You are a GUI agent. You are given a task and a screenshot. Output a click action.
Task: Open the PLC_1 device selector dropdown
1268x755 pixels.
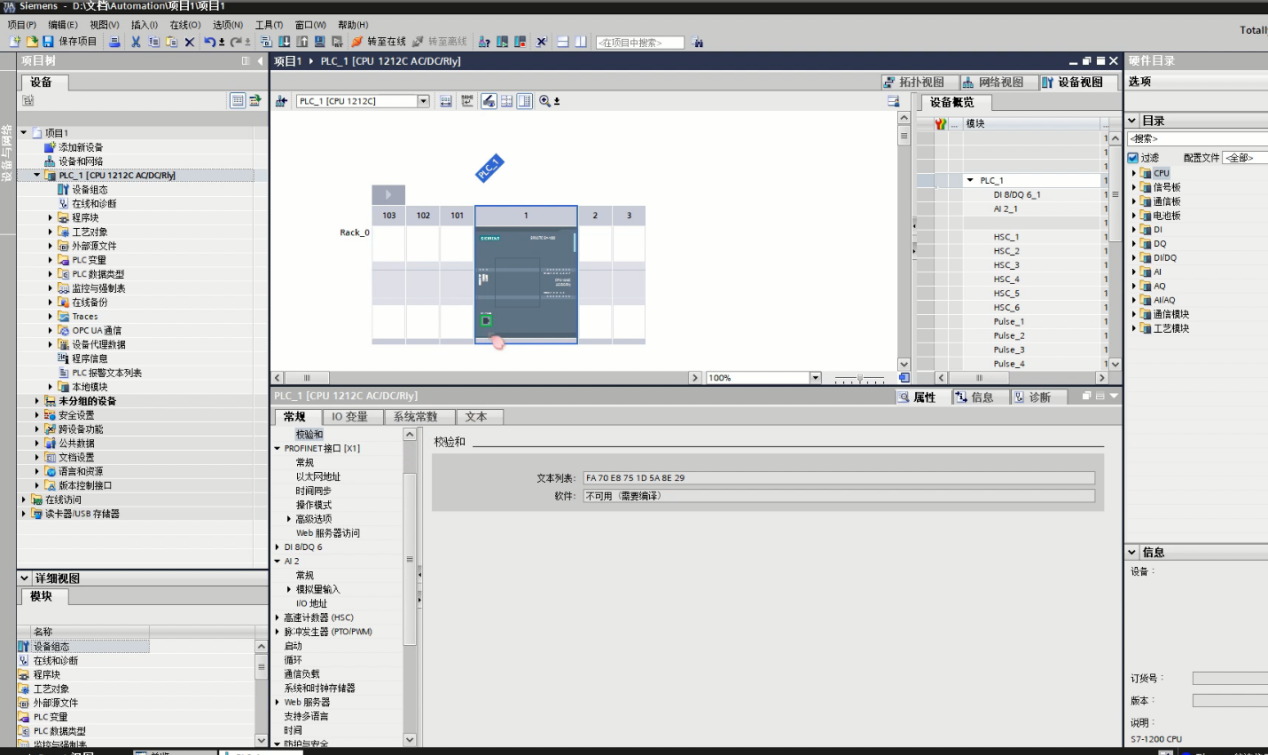click(x=423, y=101)
